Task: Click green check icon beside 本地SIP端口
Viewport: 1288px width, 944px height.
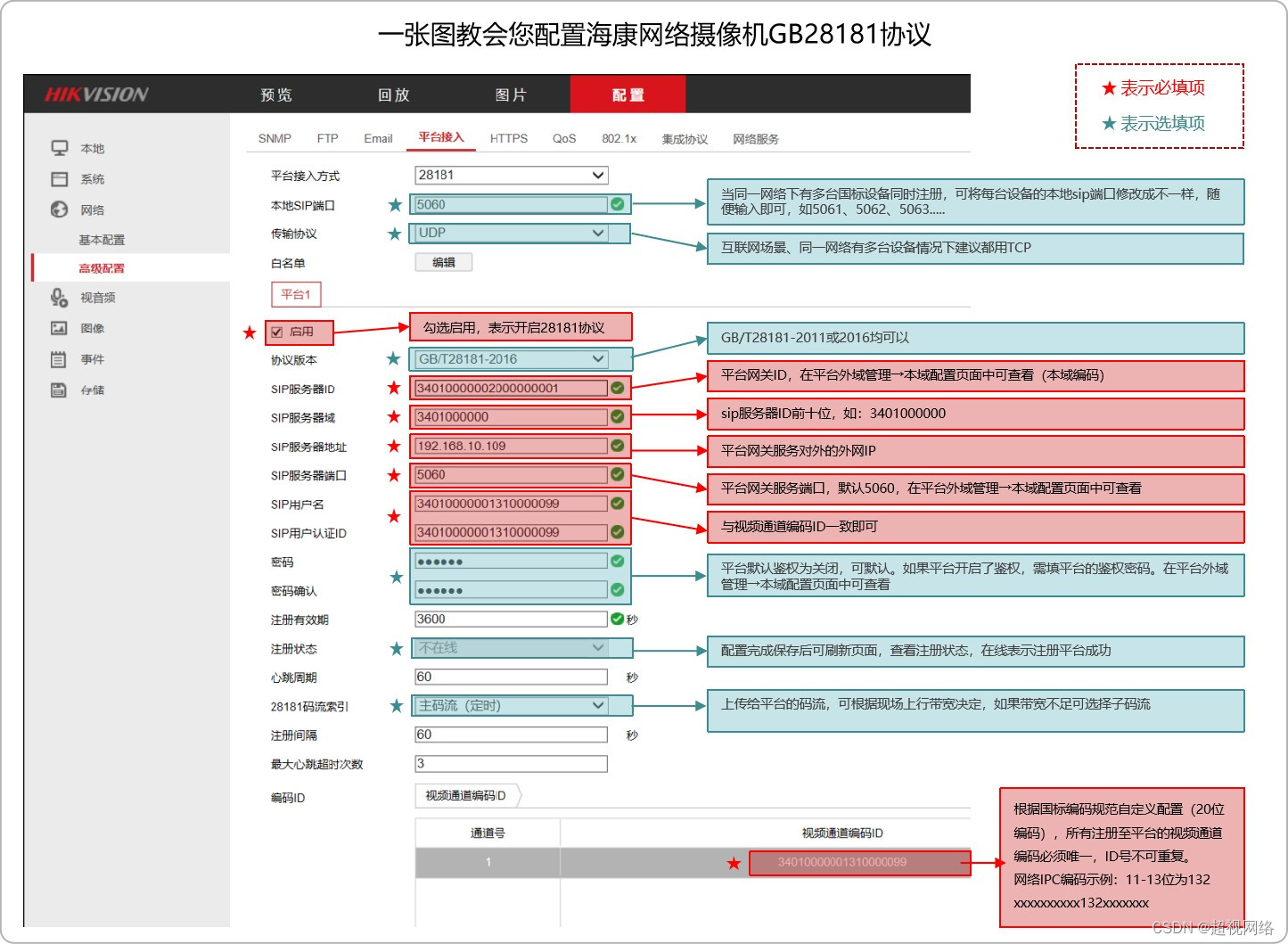Action: tap(617, 204)
